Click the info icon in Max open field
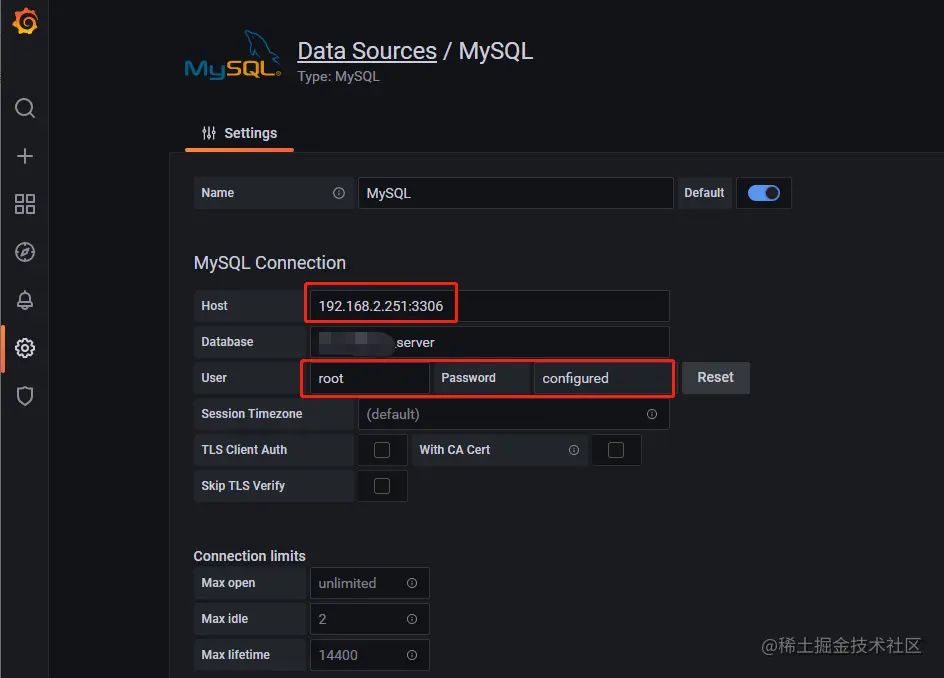944x678 pixels. (x=412, y=583)
